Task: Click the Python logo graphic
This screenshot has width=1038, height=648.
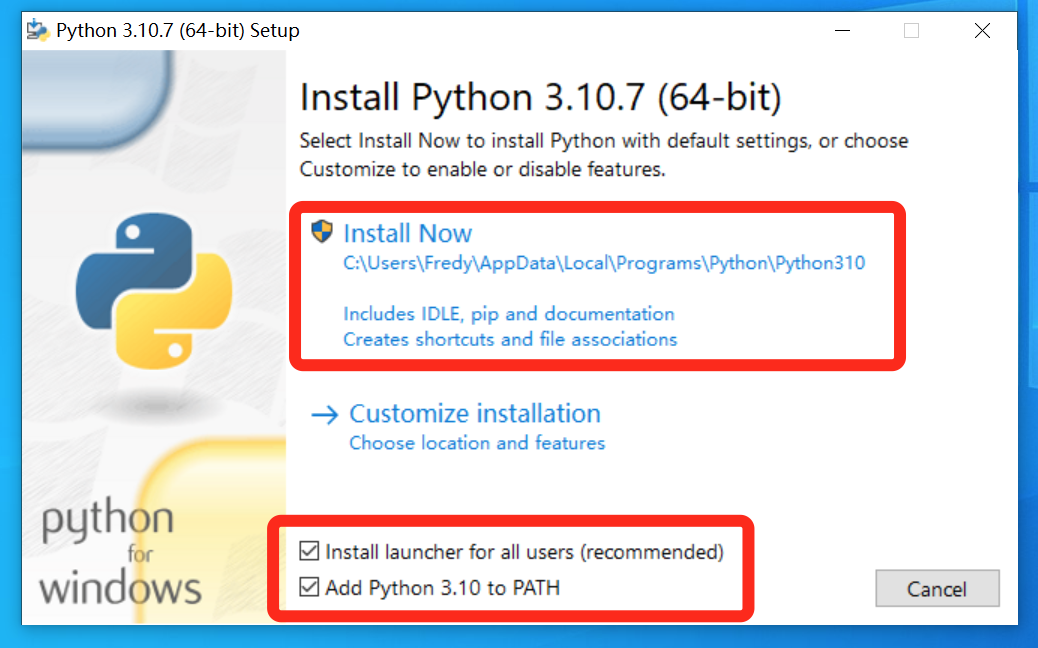Action: click(x=154, y=291)
